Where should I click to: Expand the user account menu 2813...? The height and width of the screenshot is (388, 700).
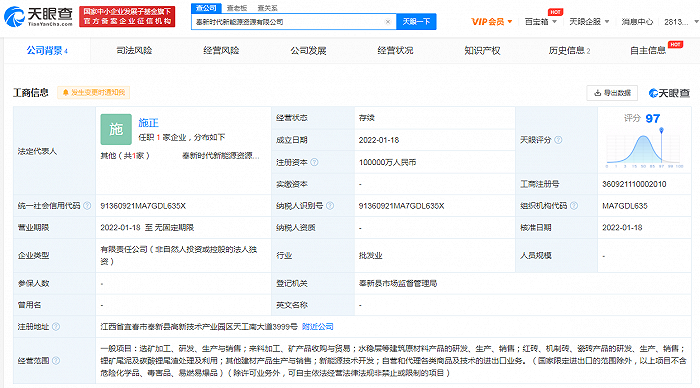click(x=681, y=22)
